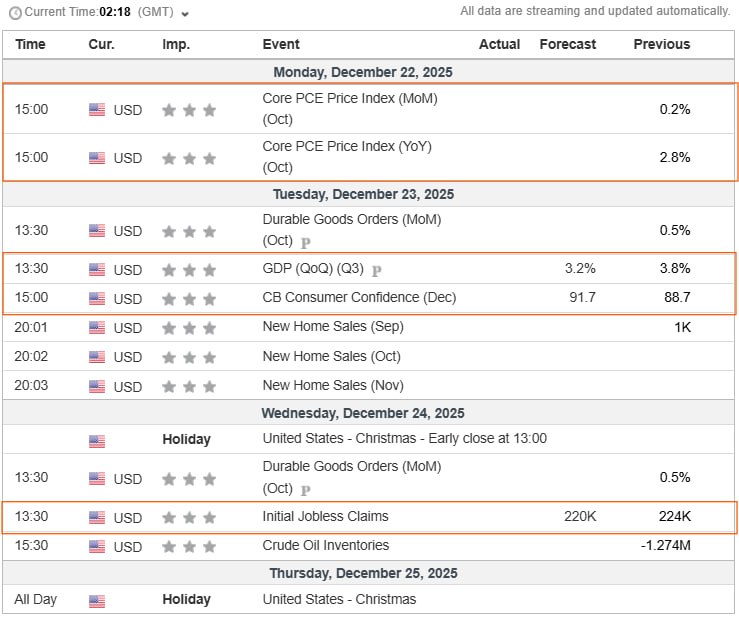Open the GMT timezone dropdown arrow

click(x=185, y=13)
